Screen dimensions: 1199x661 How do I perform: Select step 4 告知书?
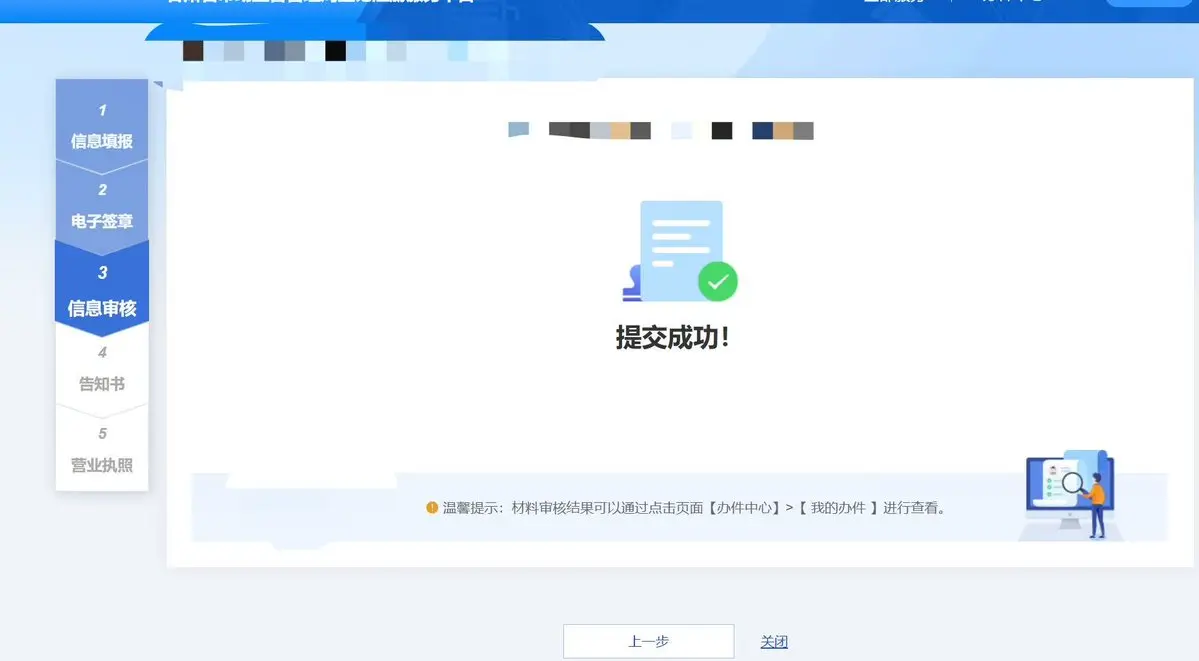102,370
